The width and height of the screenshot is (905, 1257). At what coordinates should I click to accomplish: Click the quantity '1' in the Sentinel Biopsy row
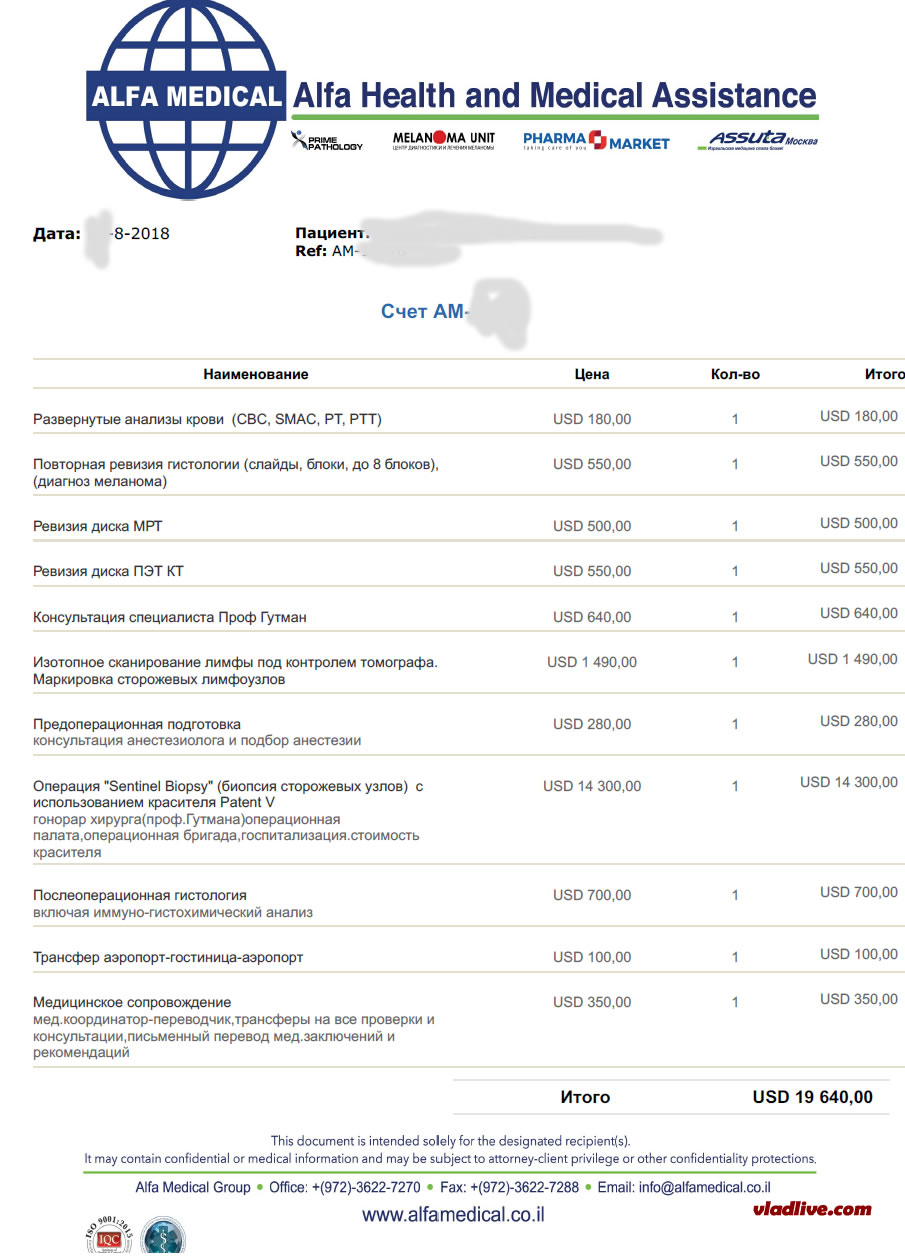(x=735, y=786)
